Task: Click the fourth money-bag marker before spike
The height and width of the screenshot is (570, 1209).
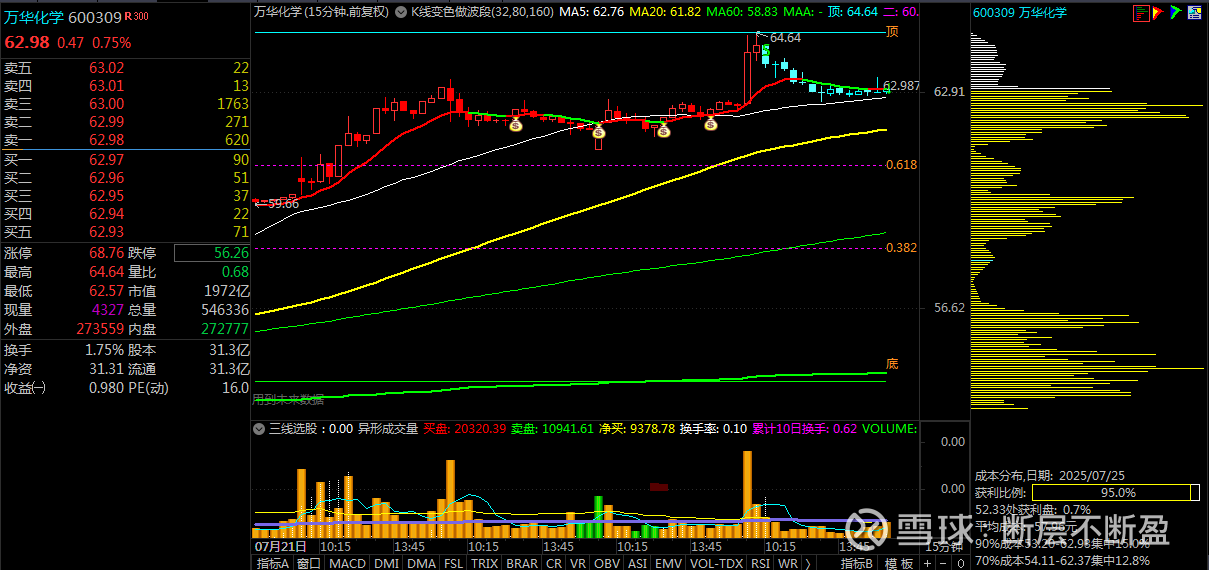Action: (711, 124)
